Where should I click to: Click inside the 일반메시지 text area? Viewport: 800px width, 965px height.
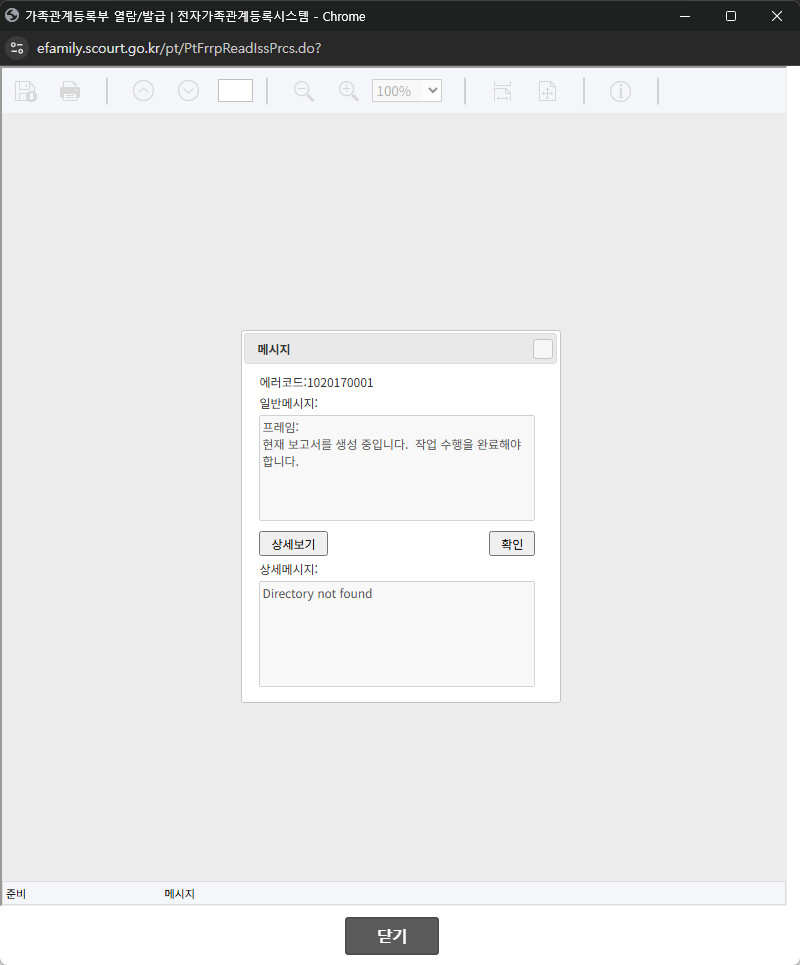pyautogui.click(x=397, y=468)
